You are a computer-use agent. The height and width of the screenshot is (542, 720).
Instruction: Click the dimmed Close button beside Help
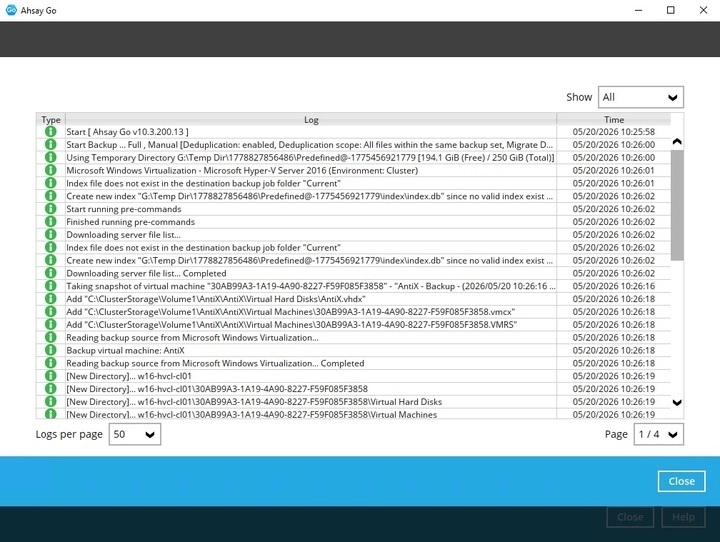(x=630, y=517)
